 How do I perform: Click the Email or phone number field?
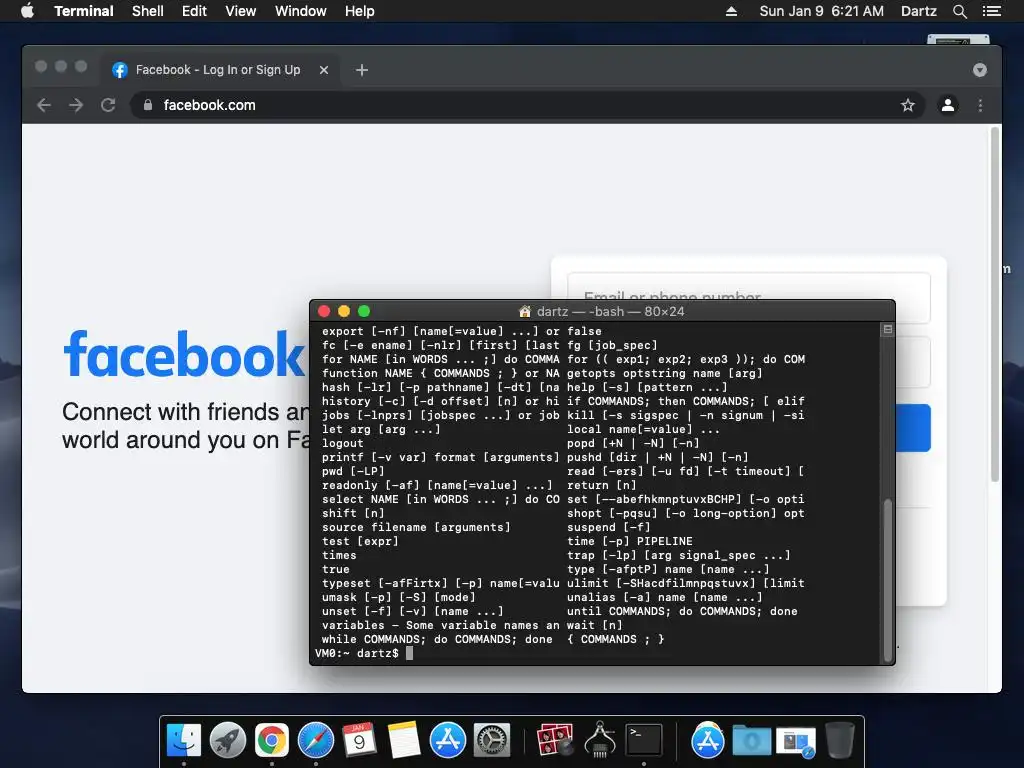coord(748,287)
